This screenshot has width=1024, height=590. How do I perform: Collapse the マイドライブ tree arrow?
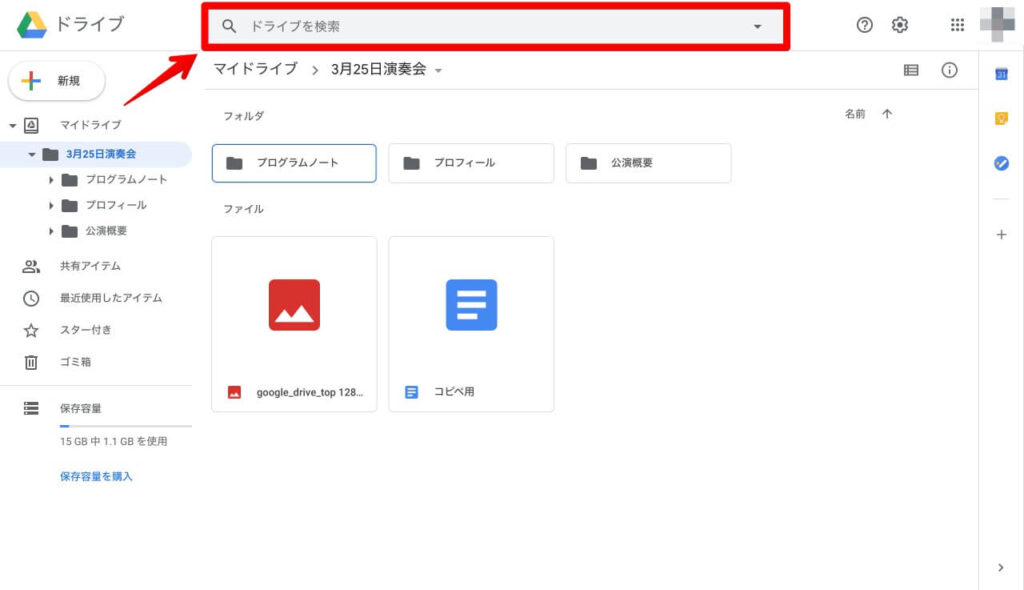point(12,125)
